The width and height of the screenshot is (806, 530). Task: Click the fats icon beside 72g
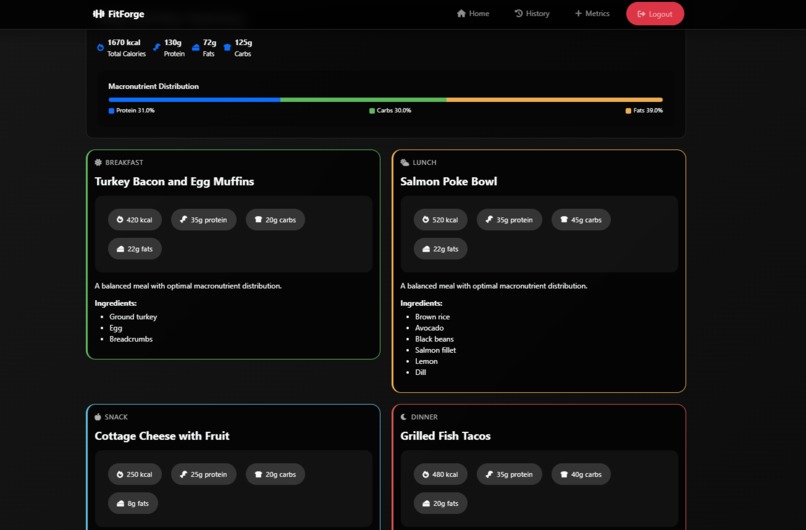pyautogui.click(x=195, y=48)
